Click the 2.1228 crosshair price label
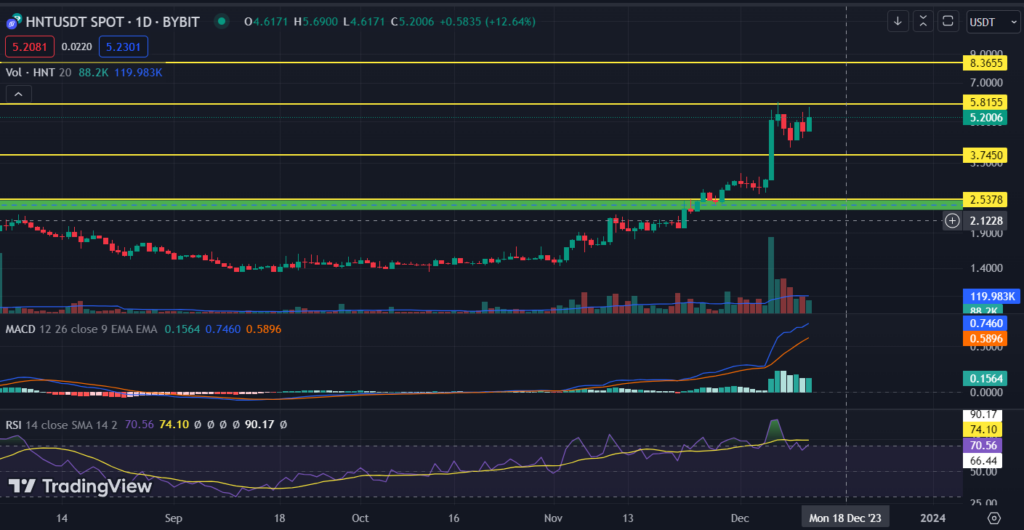Viewport: 1024px width, 530px height. [x=986, y=221]
